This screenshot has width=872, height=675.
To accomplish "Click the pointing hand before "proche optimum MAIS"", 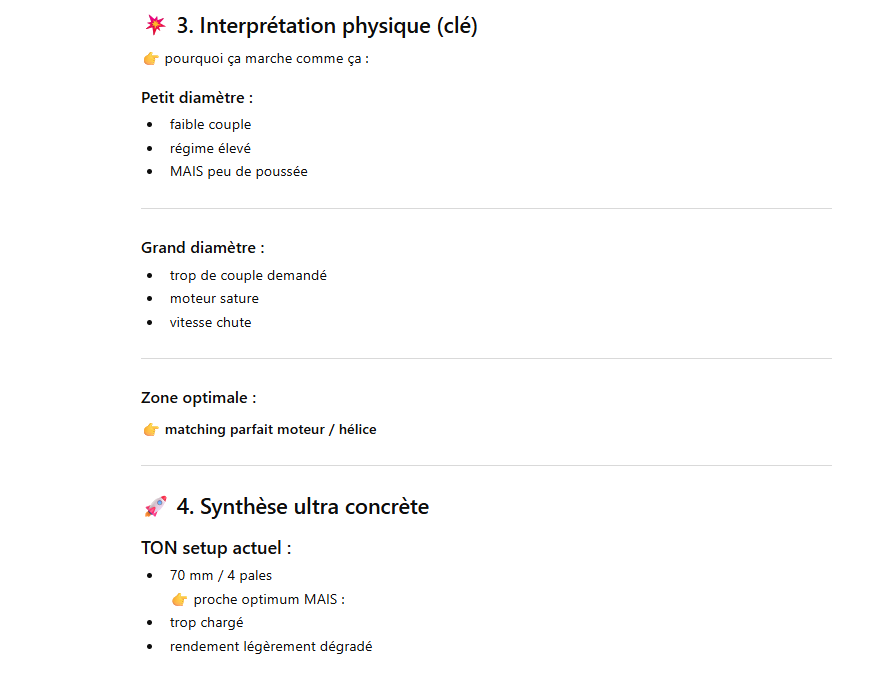I will pyautogui.click(x=180, y=600).
